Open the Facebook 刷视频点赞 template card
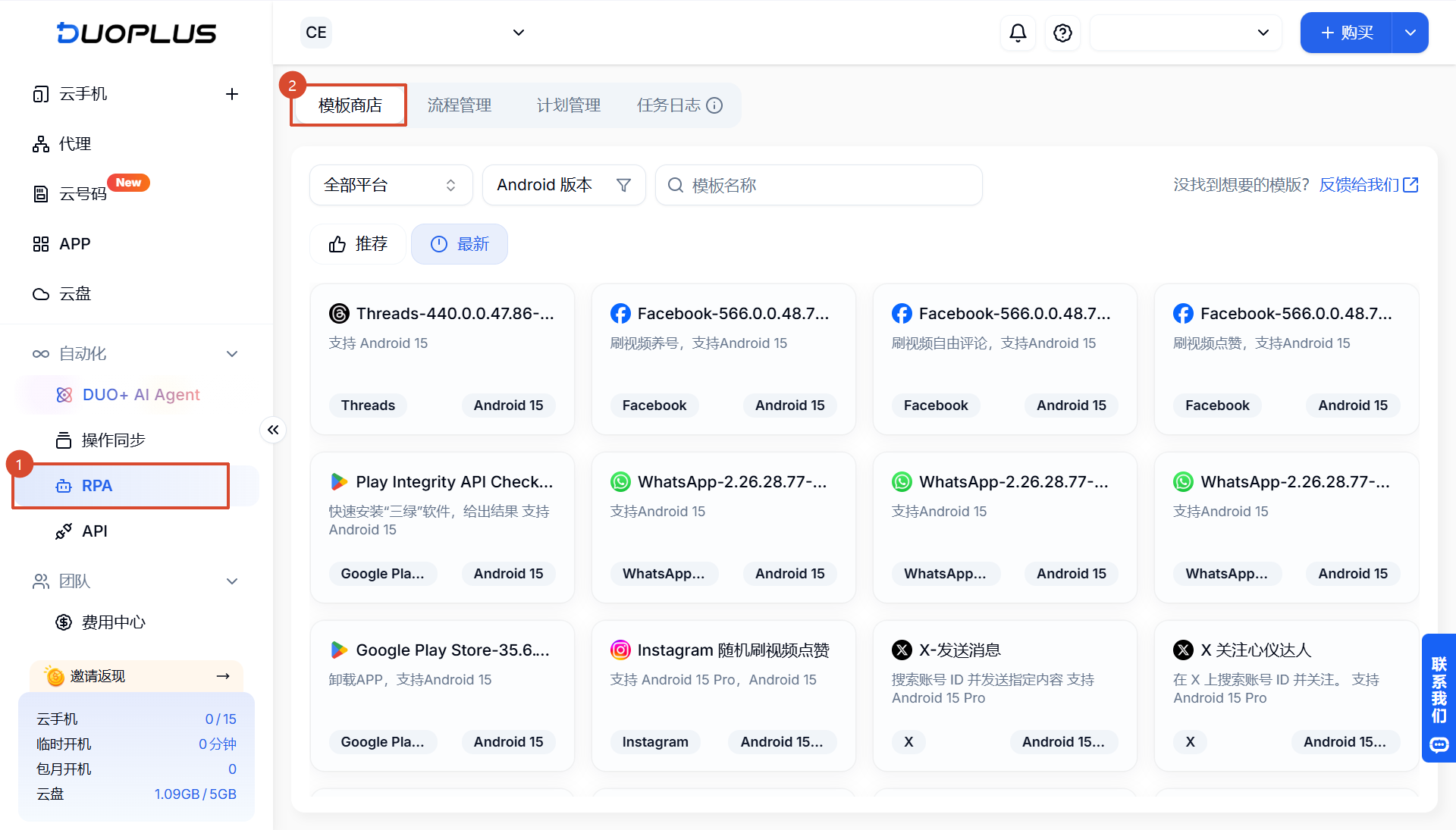This screenshot has width=1456, height=830. click(x=1287, y=359)
